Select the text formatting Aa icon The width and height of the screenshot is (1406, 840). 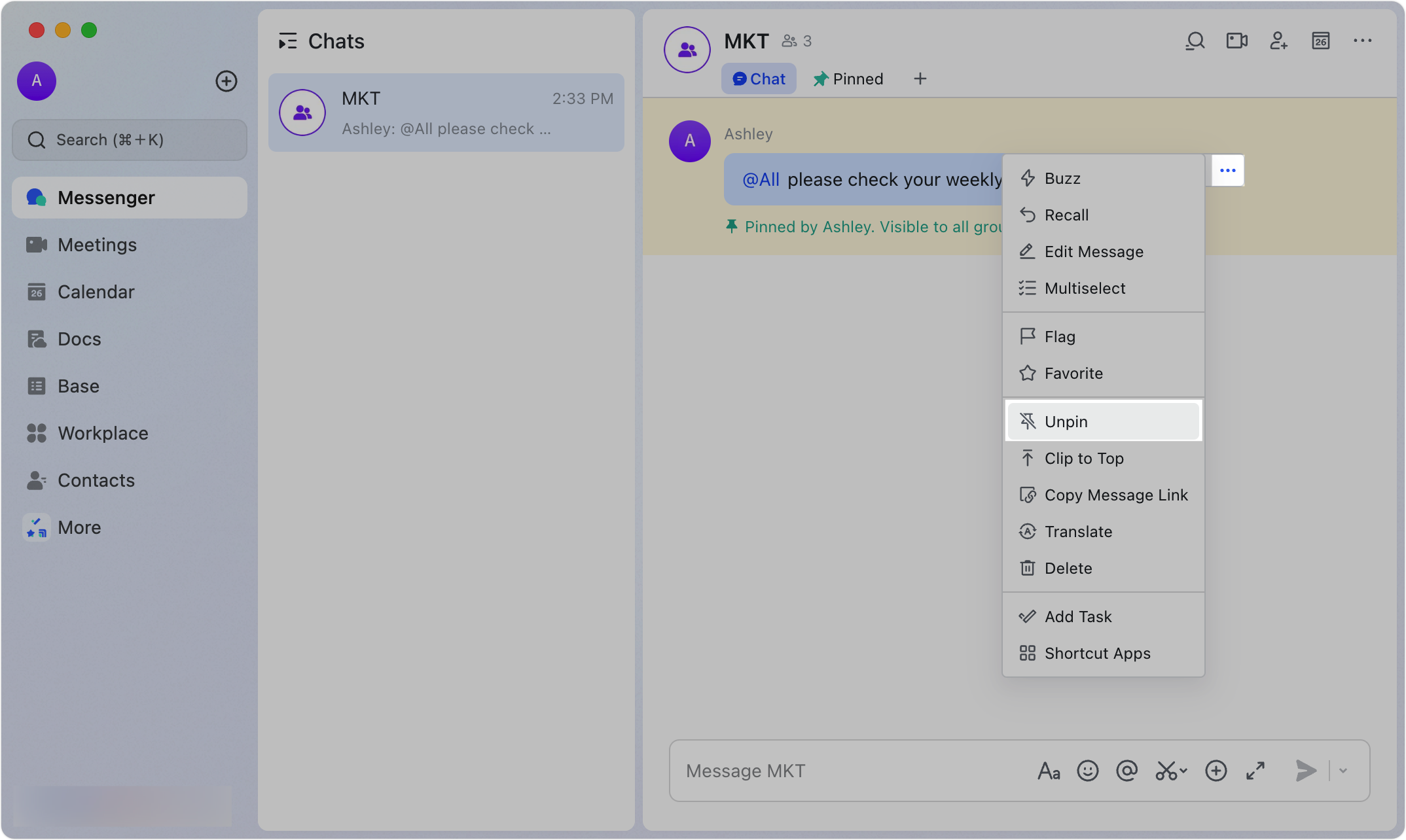[1049, 771]
